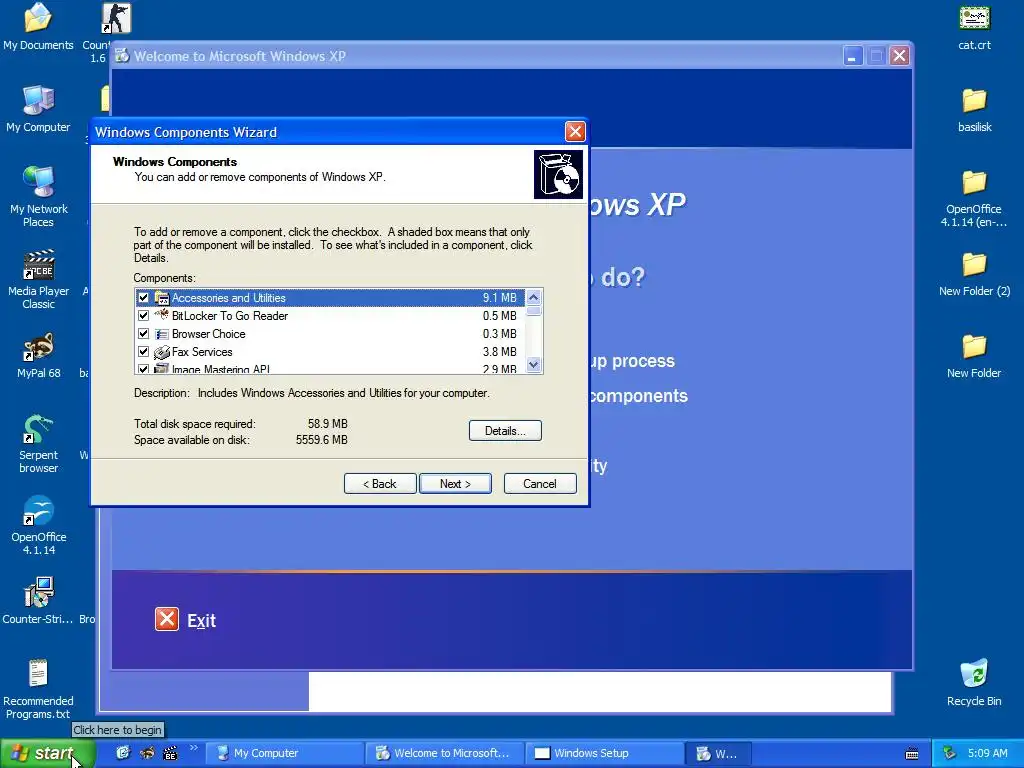Click the Internet Explorer quick launch icon
The width and height of the screenshot is (1024, 768).
(x=123, y=753)
